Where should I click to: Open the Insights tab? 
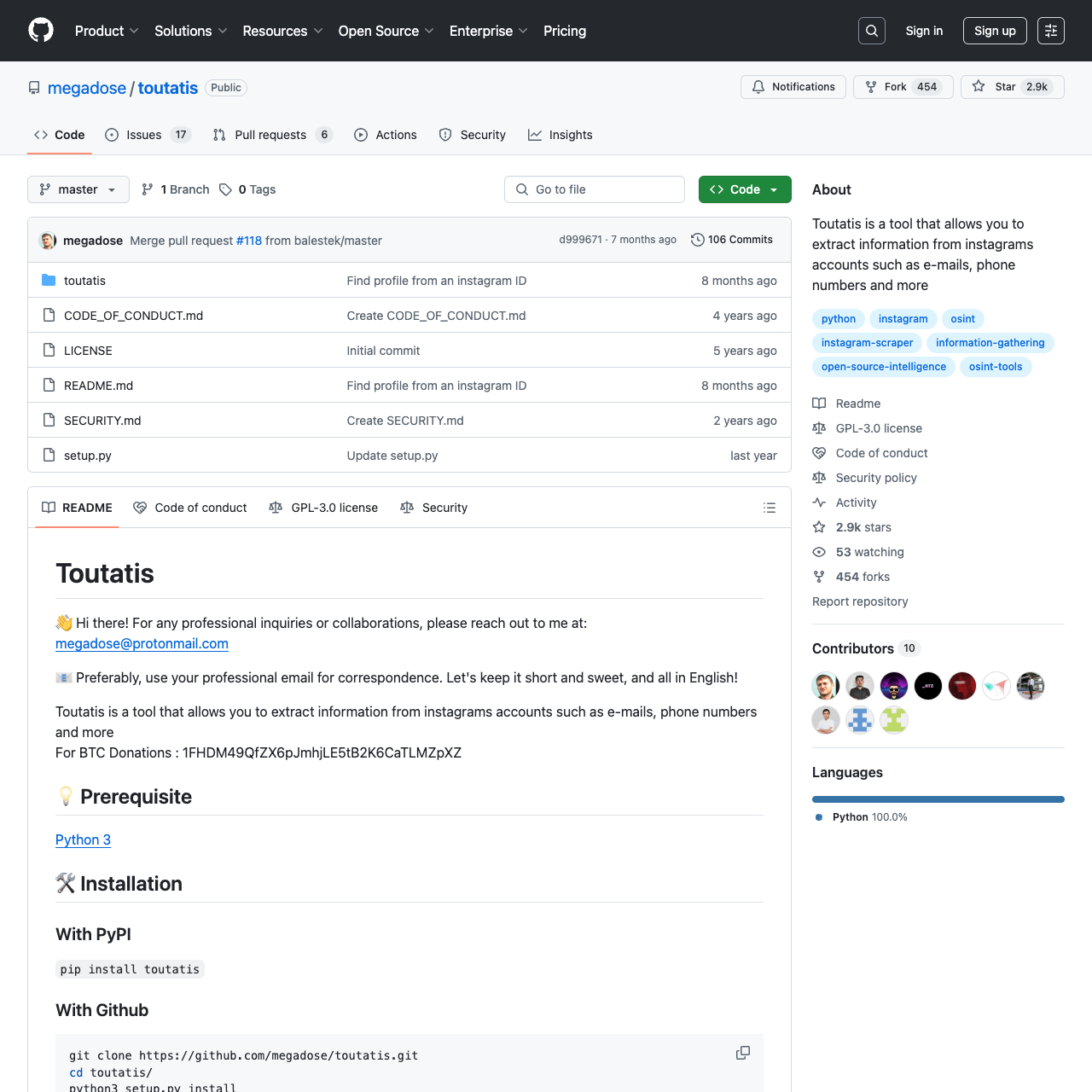pyautogui.click(x=561, y=135)
